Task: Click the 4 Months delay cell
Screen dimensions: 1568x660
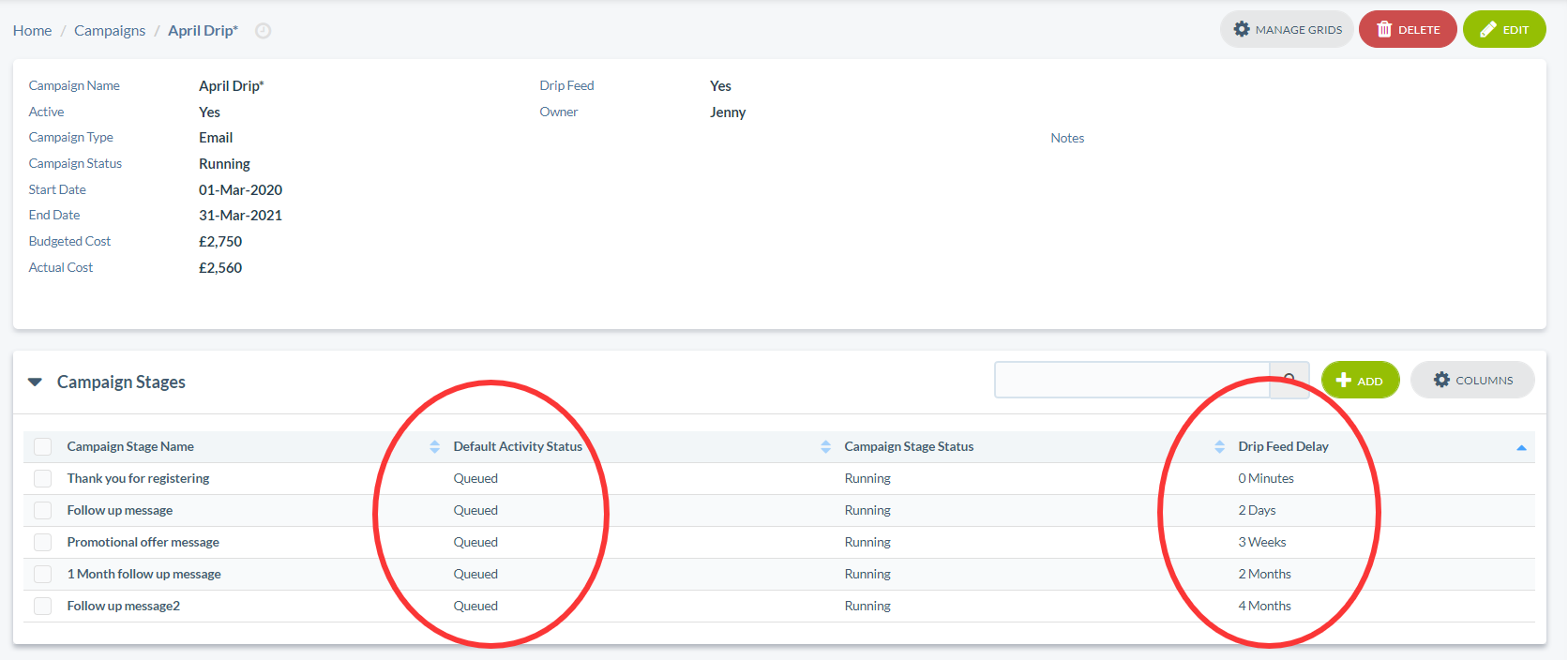Action: pos(1264,606)
